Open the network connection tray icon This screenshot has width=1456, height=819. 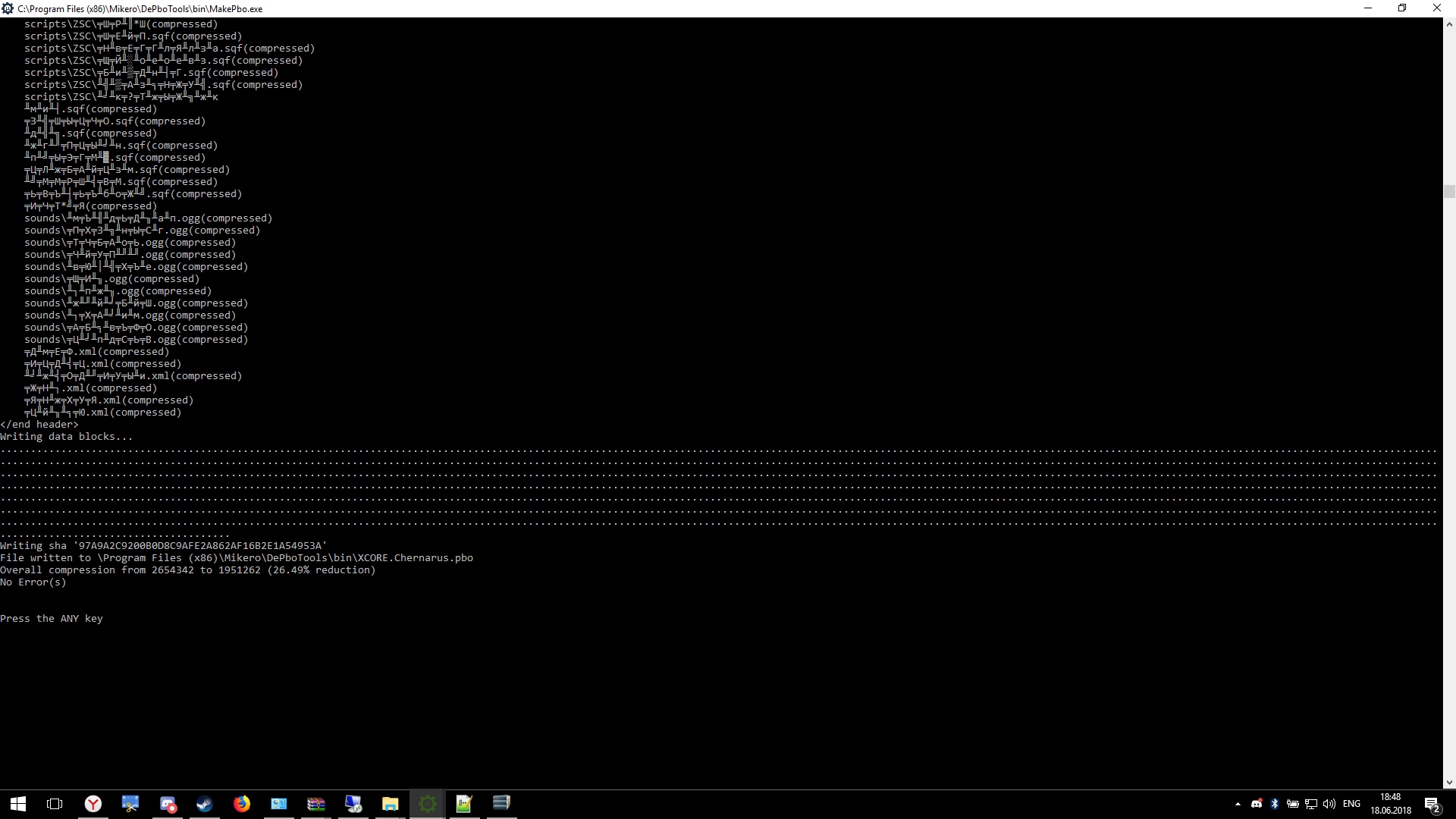(x=1311, y=804)
